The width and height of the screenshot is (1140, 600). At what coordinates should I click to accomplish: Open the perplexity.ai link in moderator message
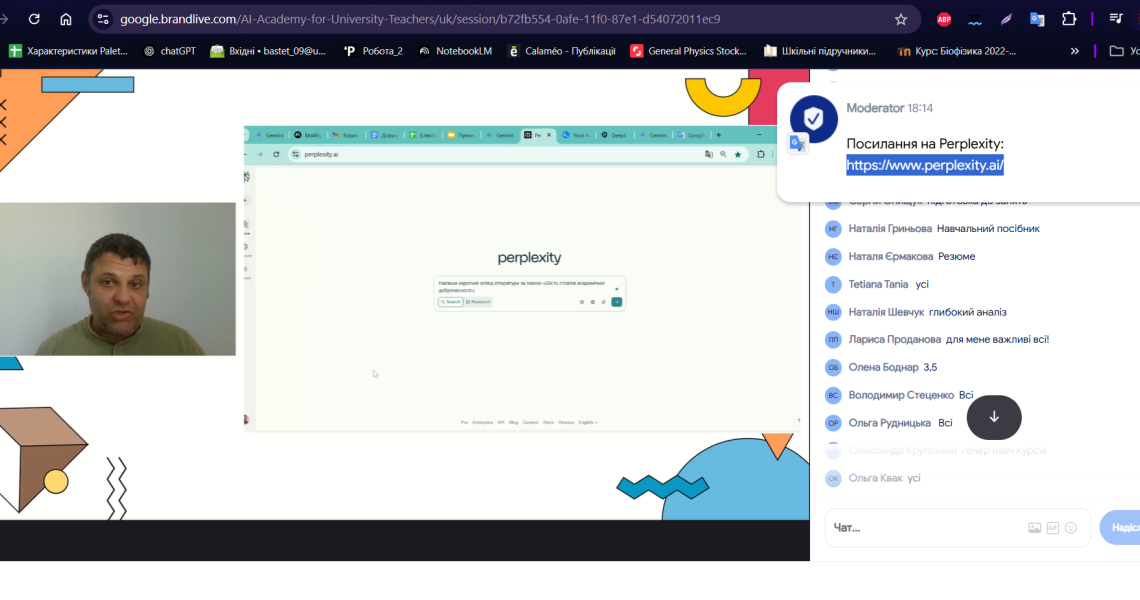click(x=925, y=165)
